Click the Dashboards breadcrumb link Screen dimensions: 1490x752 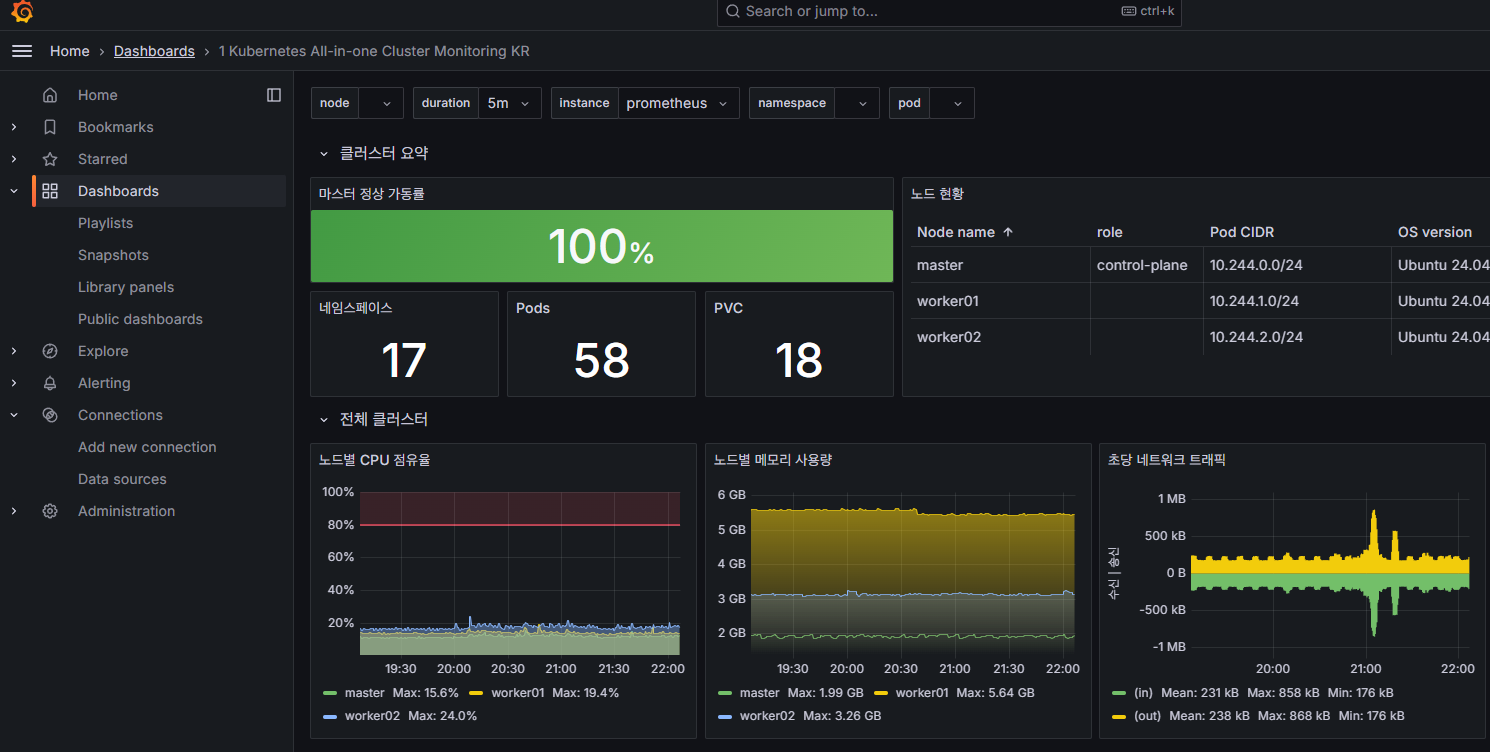154,51
